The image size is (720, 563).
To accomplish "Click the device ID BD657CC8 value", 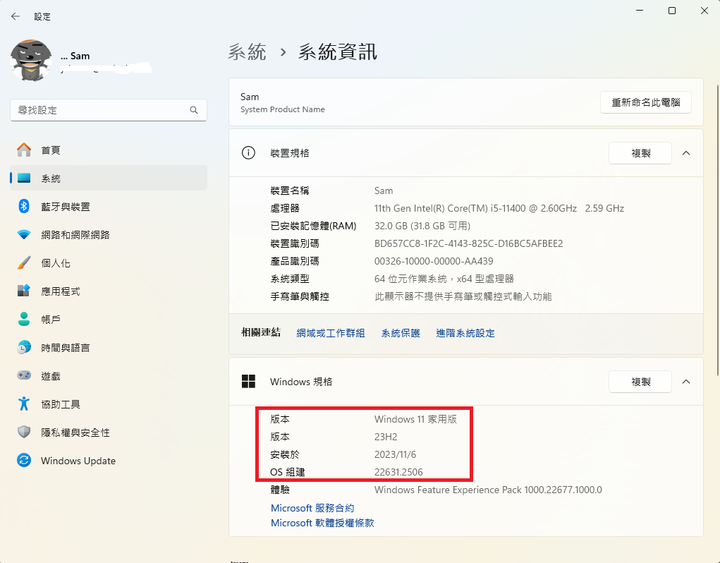I will [469, 243].
